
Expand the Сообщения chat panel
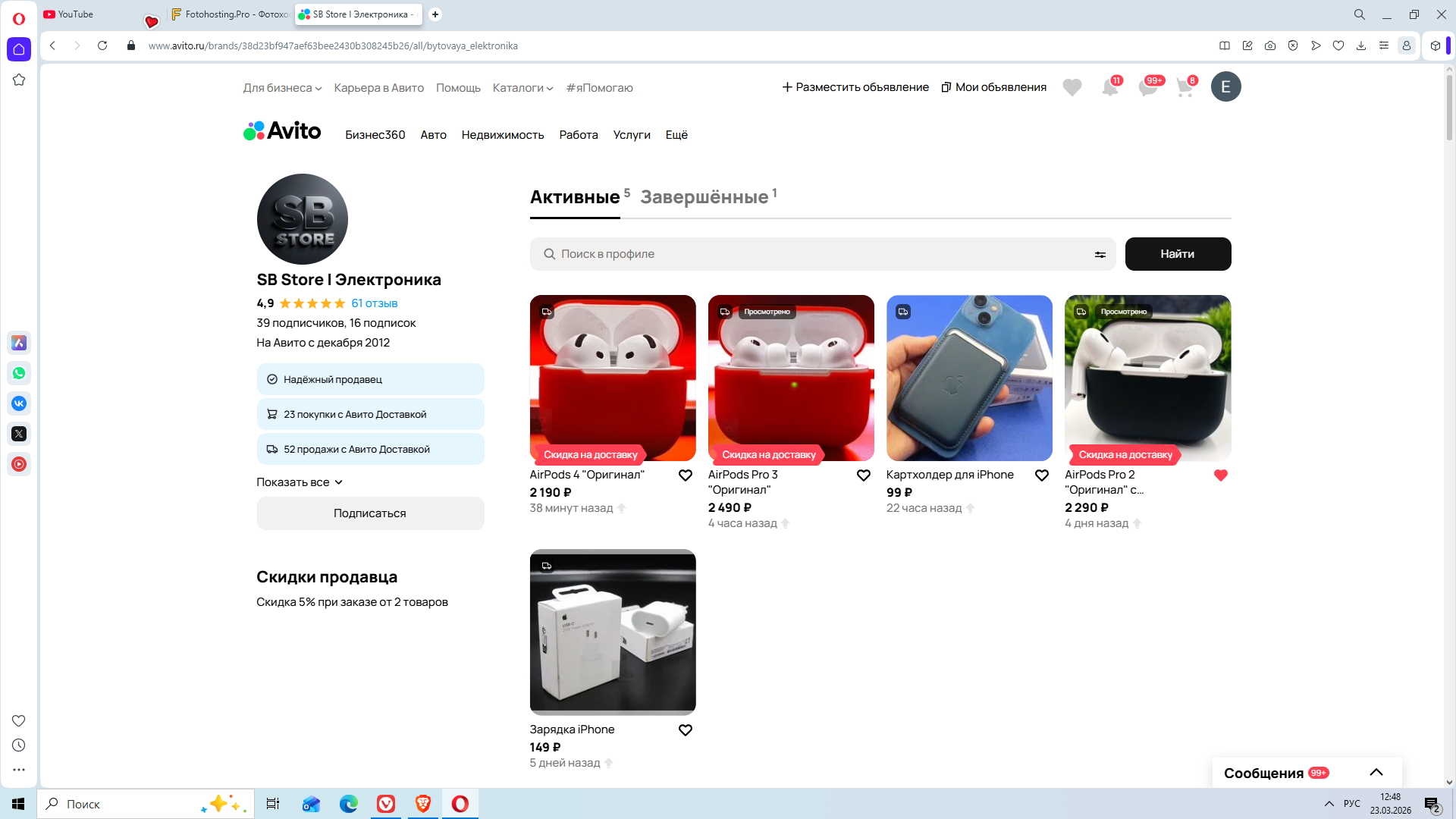[1376, 773]
